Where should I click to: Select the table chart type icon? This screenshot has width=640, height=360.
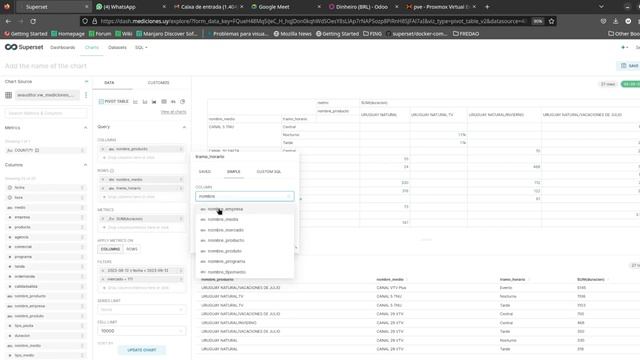pos(164,102)
